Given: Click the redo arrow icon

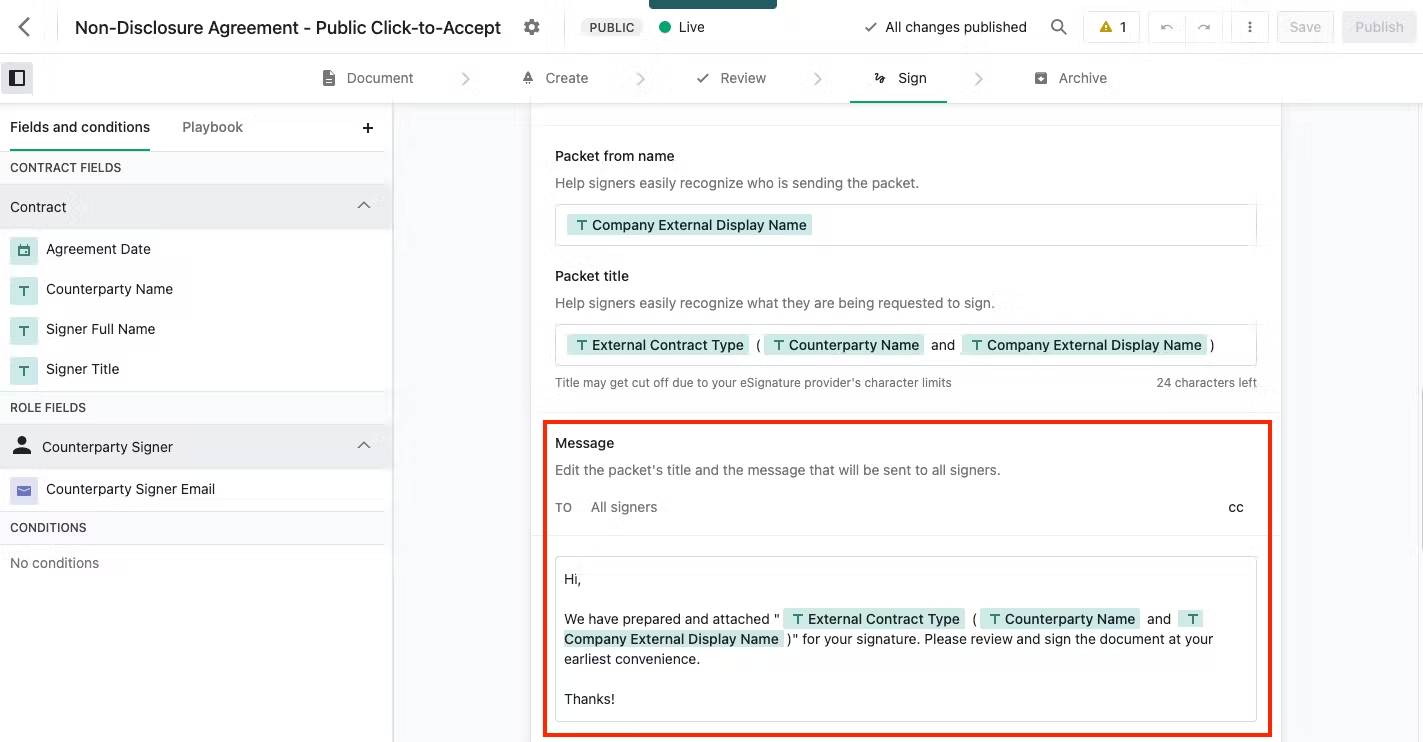Looking at the screenshot, I should 1204,27.
